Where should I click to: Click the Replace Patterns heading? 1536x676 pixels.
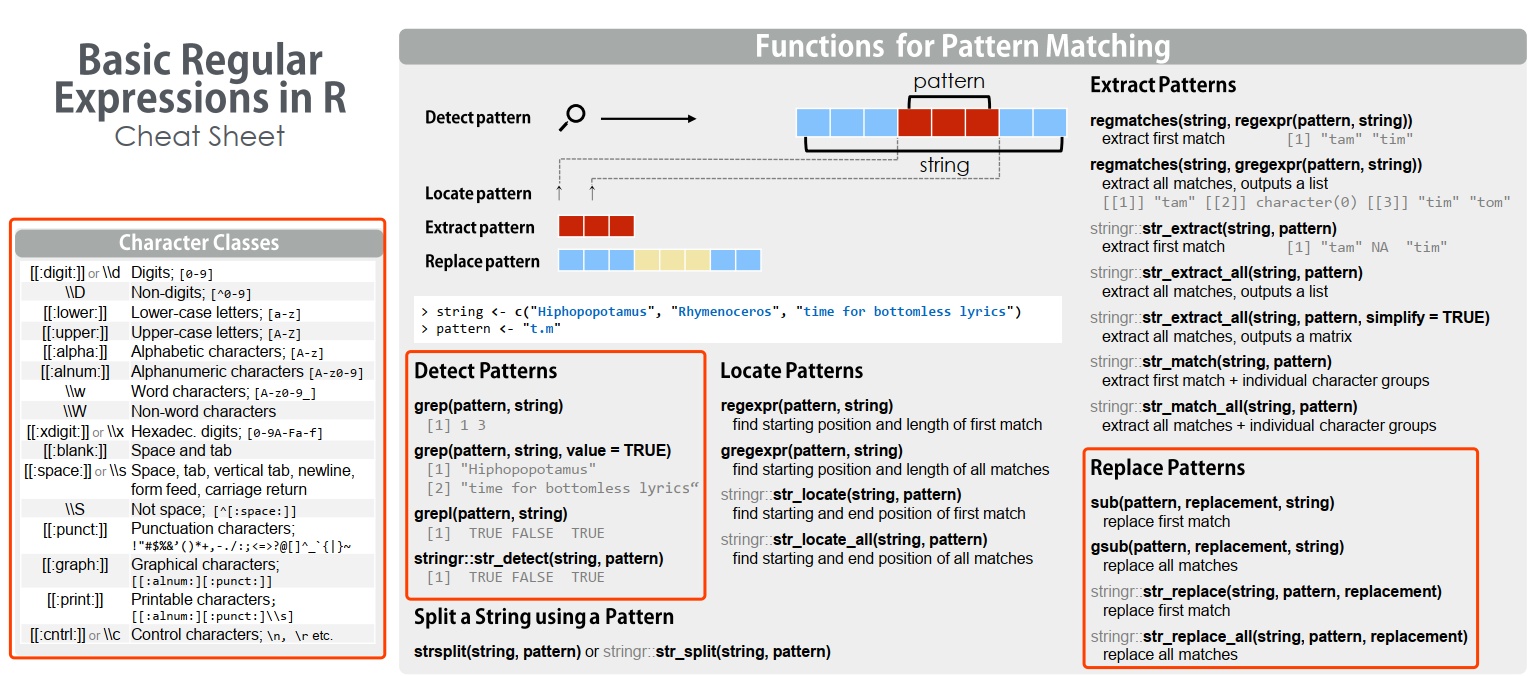point(1167,468)
